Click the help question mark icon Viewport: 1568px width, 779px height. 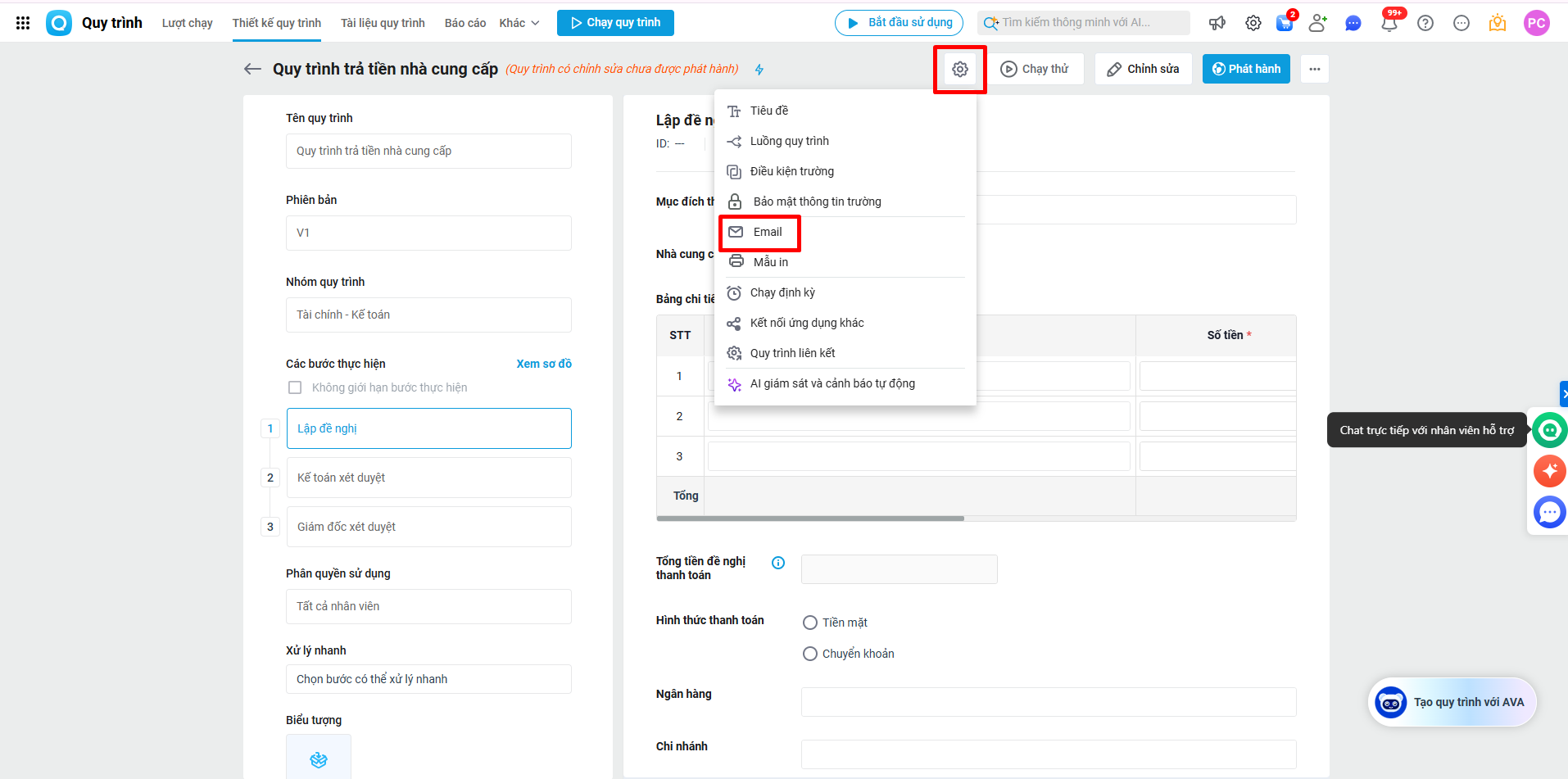pos(1425,23)
